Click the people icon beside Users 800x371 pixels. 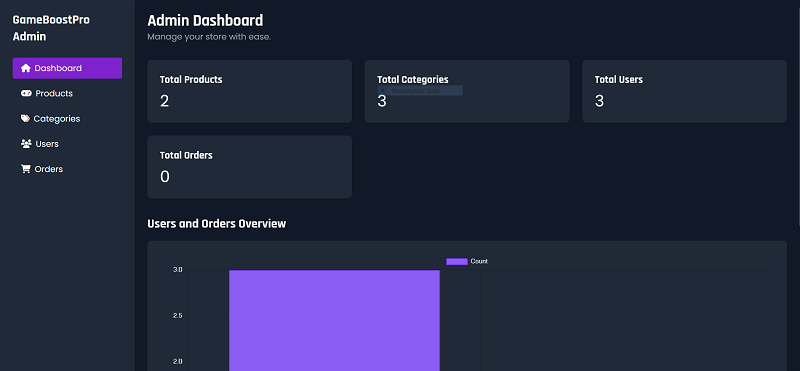[x=26, y=143]
